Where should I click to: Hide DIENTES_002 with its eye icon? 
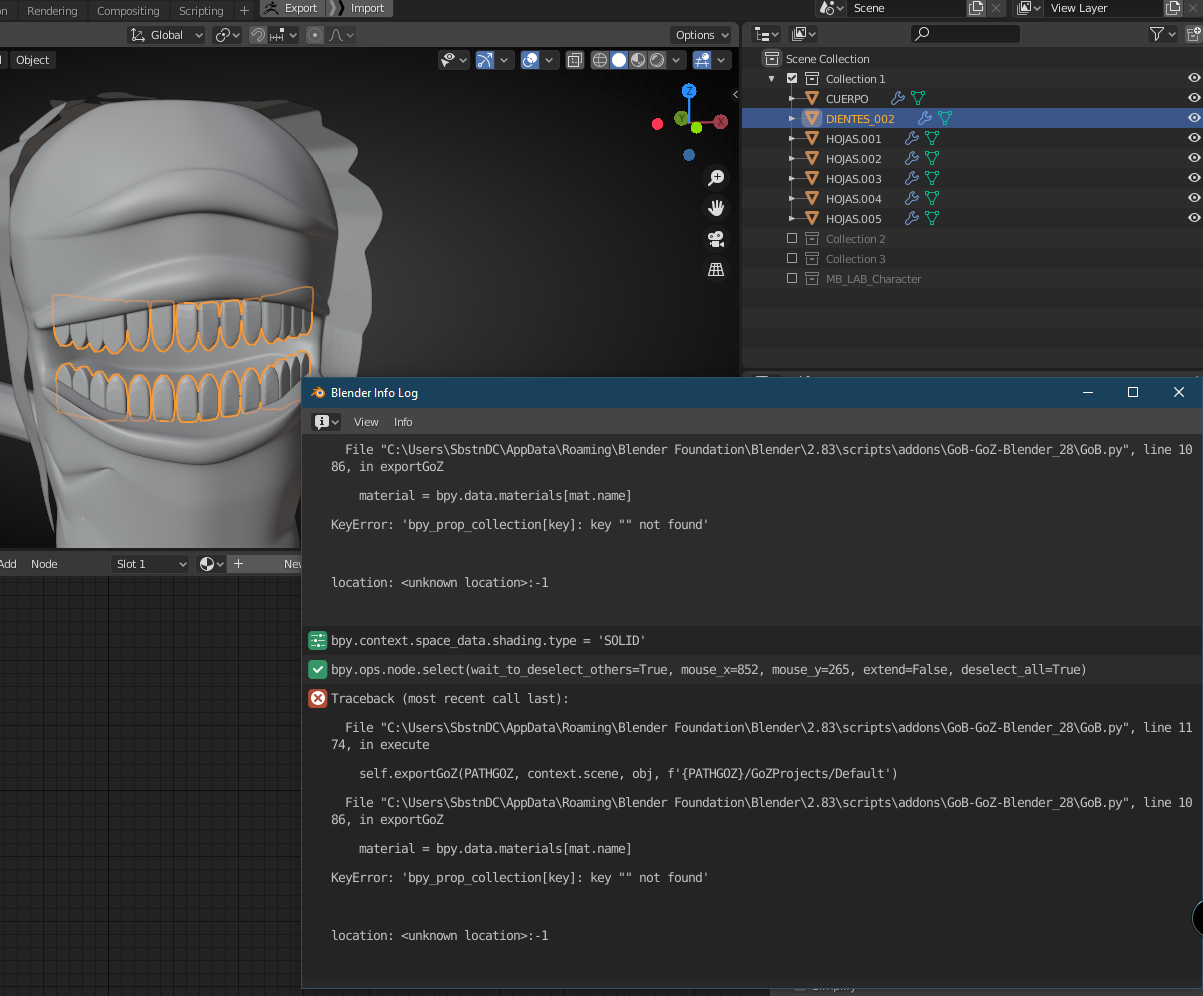pos(1194,119)
